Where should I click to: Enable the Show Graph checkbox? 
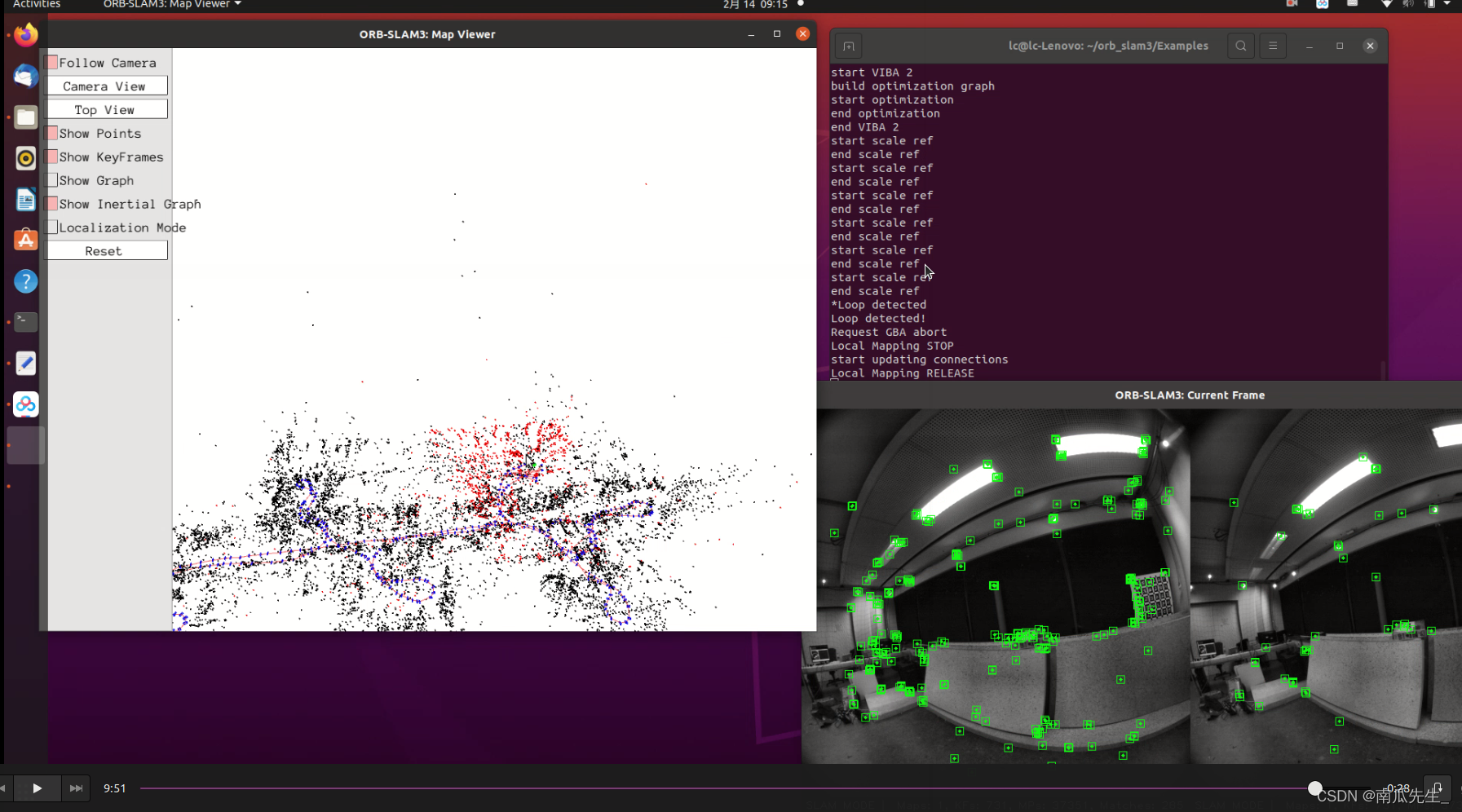[52, 181]
